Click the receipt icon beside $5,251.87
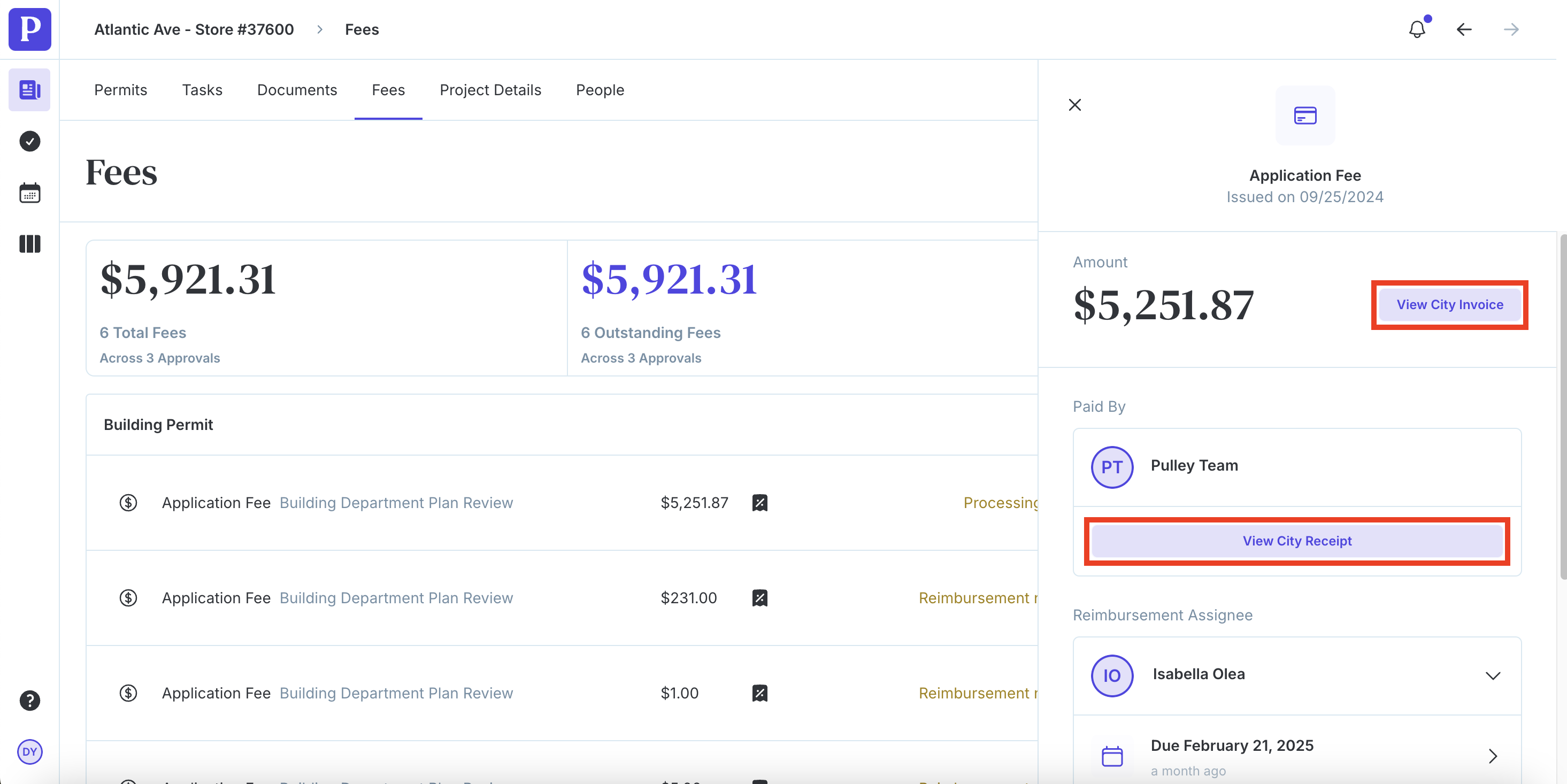This screenshot has height=784, width=1567. [759, 503]
